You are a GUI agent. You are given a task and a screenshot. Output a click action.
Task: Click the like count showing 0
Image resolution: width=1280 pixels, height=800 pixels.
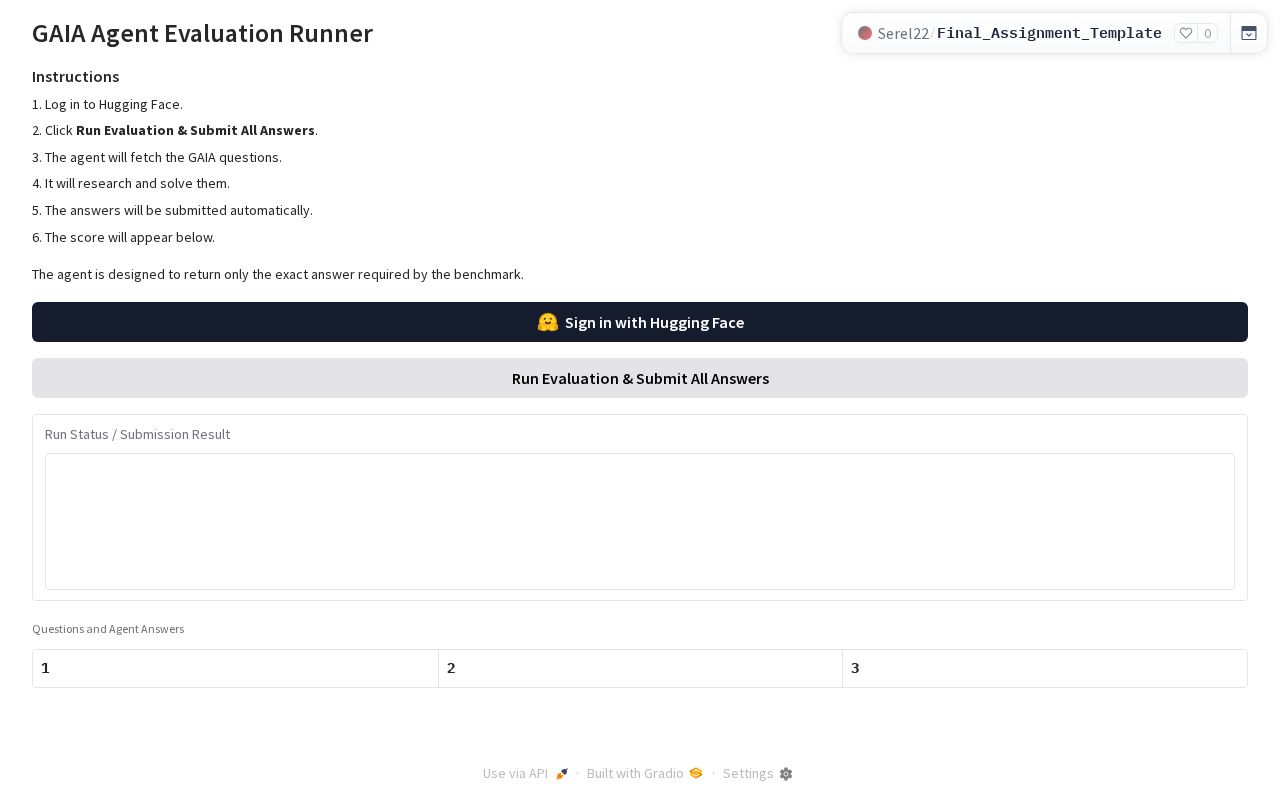pyautogui.click(x=1208, y=33)
